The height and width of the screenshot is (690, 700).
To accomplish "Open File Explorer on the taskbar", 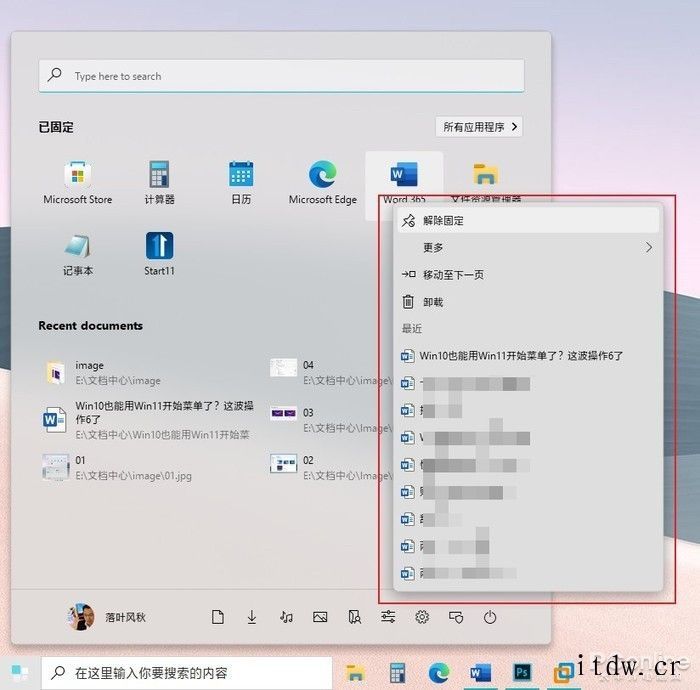I will coord(355,673).
